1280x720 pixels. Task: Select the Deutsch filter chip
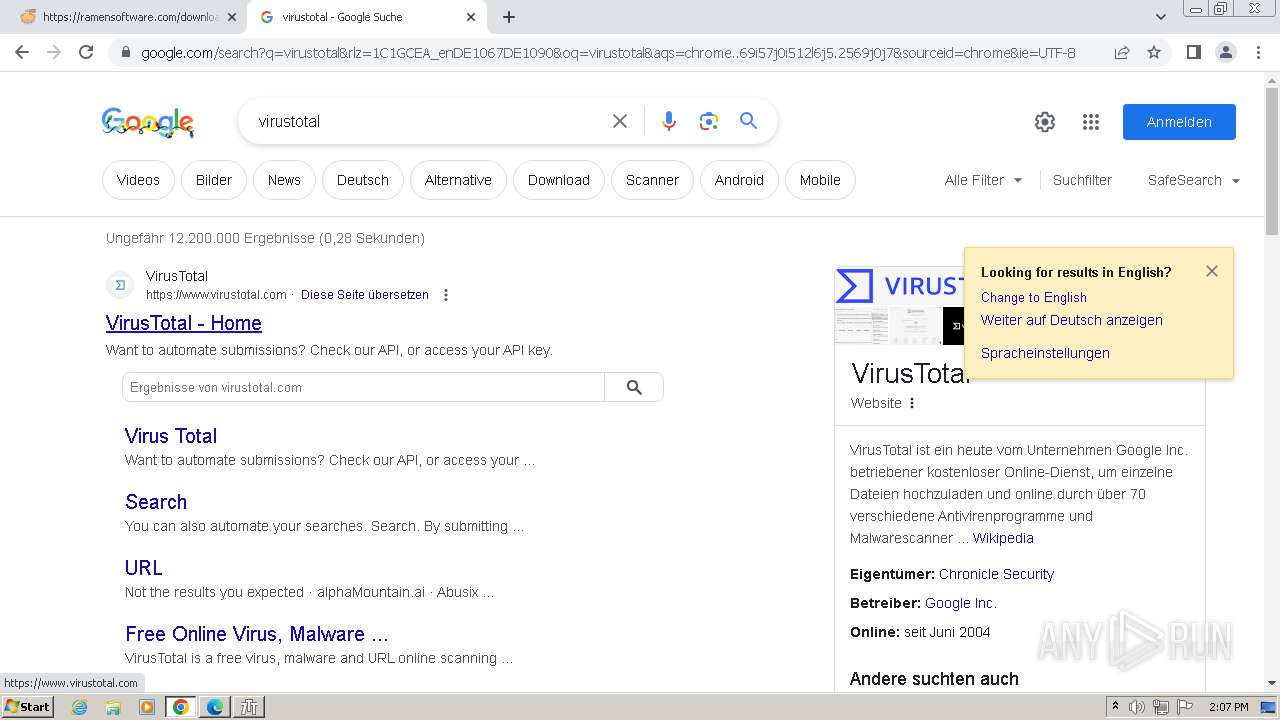pos(363,180)
